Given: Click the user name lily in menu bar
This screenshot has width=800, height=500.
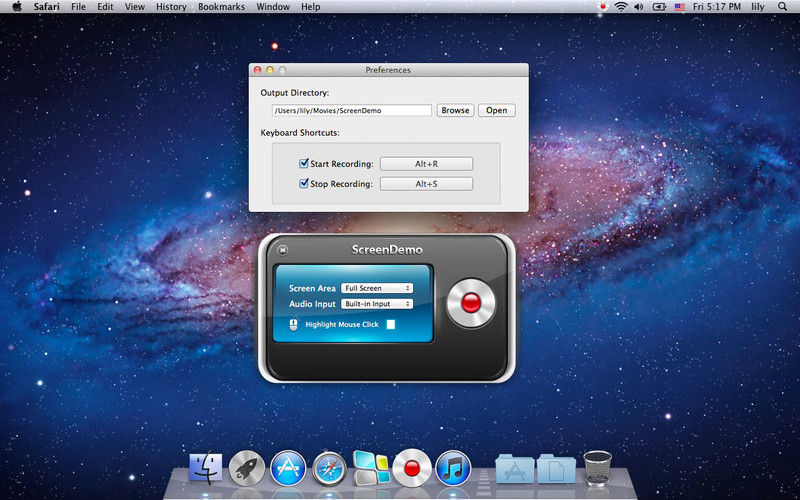Looking at the screenshot, I should tap(758, 7).
